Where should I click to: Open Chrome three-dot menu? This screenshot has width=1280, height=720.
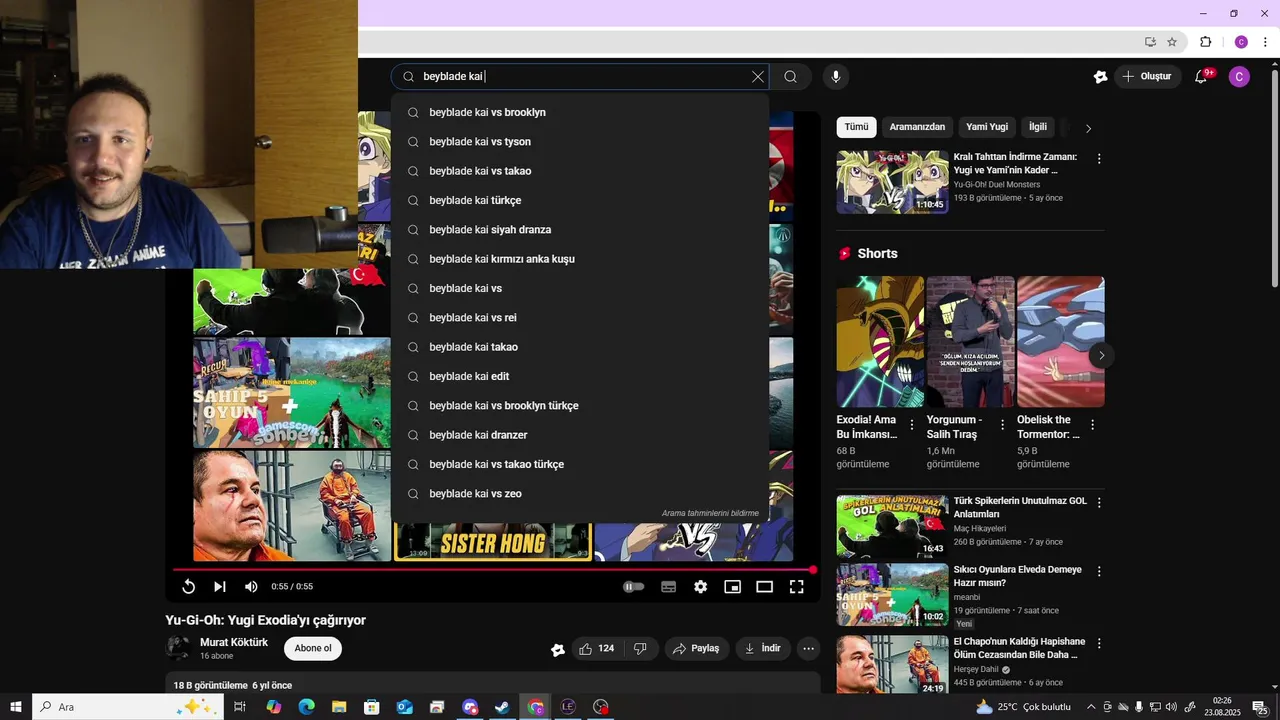click(1265, 42)
